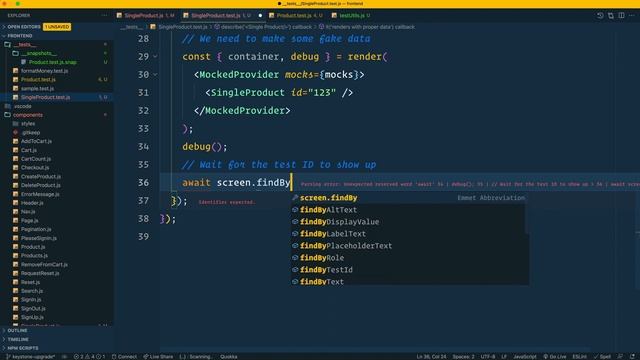Open sample.test.js in explorer

pyautogui.click(x=37, y=88)
